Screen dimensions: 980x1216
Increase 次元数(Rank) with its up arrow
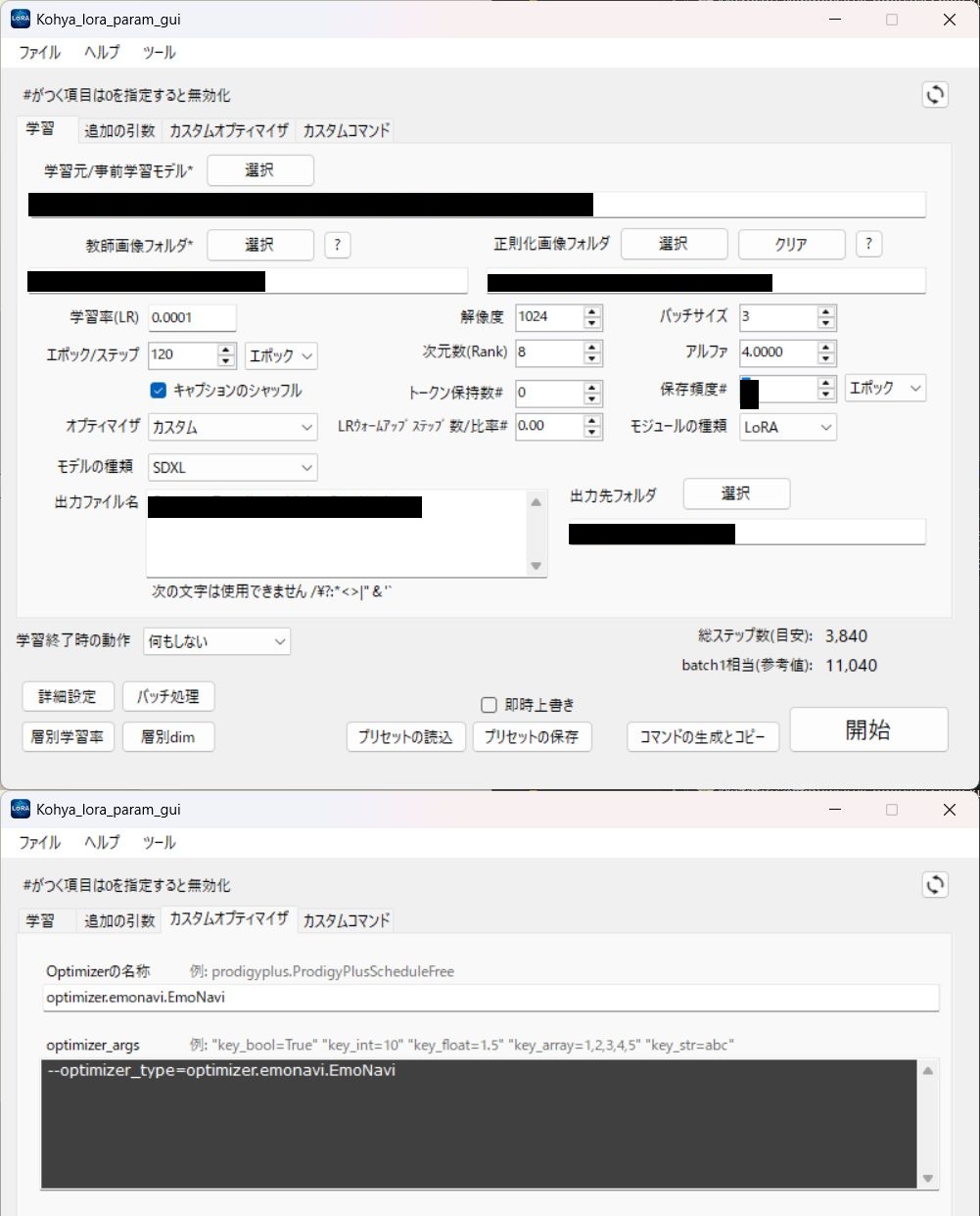592,348
